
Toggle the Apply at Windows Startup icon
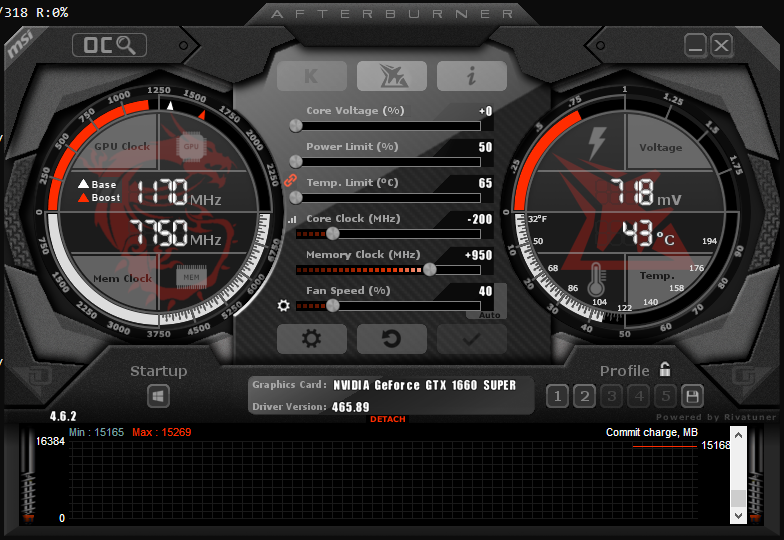[158, 396]
